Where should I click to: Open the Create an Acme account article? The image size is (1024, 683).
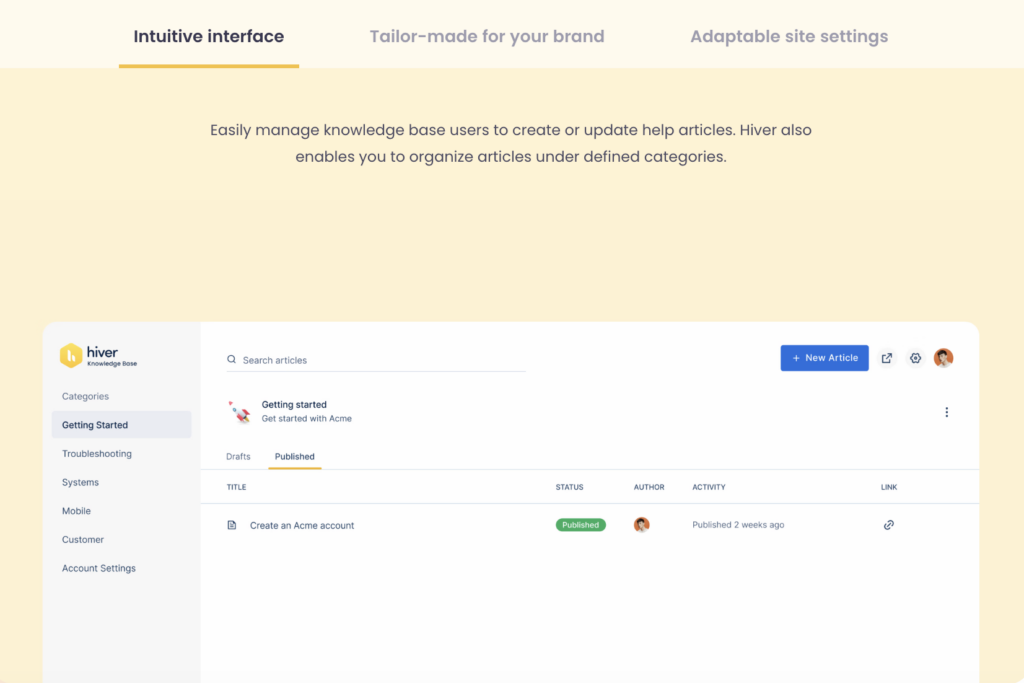(x=302, y=525)
